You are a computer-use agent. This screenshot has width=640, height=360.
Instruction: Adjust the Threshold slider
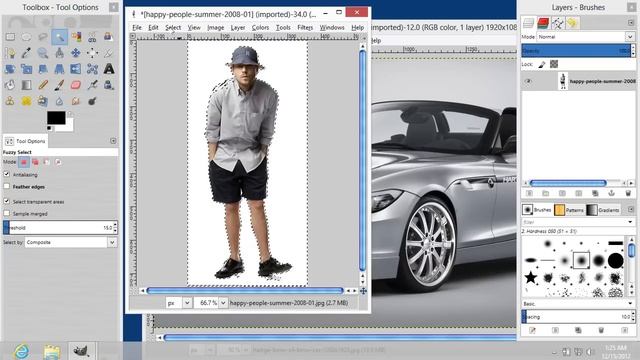point(60,228)
